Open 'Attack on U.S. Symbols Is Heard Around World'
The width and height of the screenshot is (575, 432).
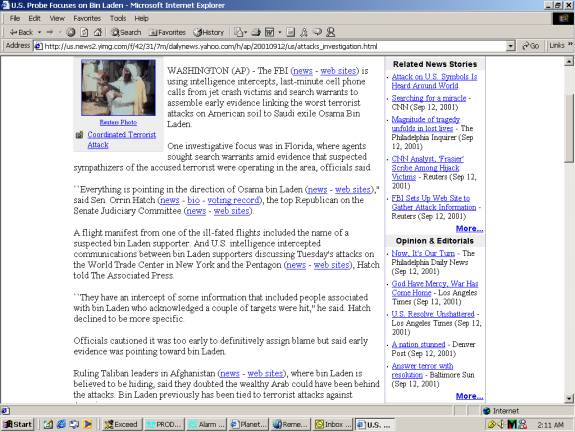coord(434,81)
